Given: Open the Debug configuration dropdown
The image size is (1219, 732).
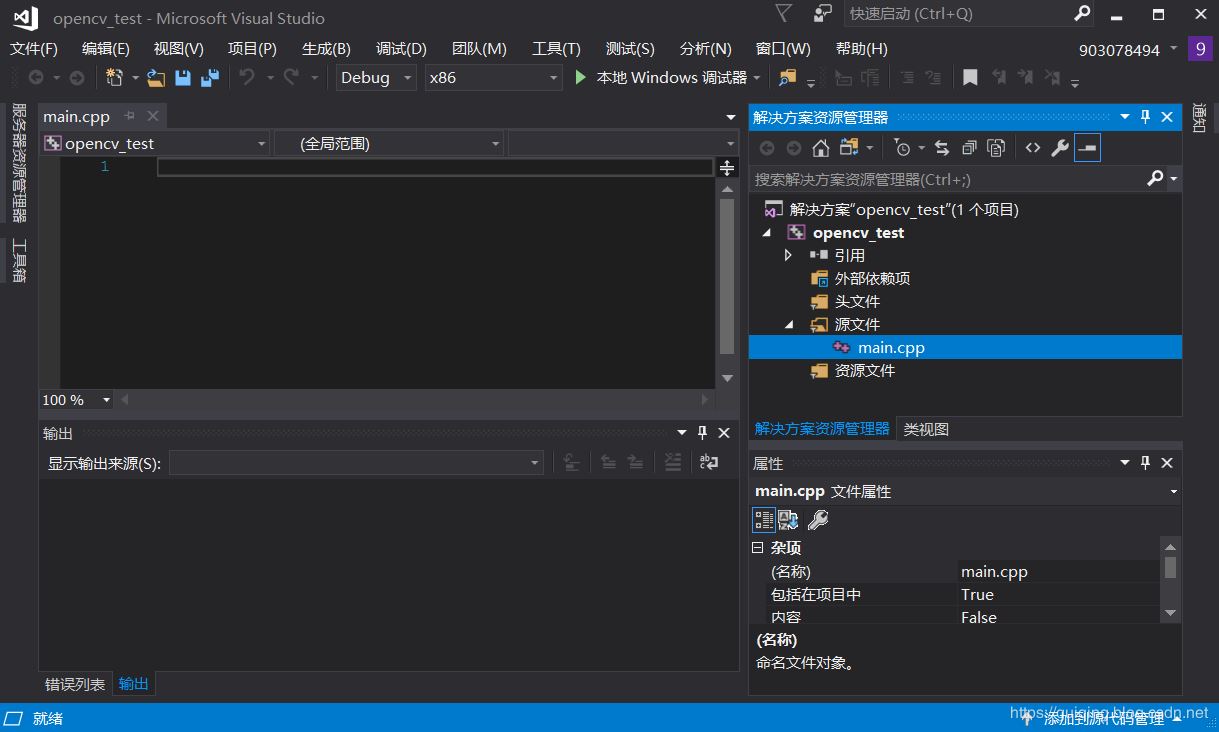Looking at the screenshot, I should click(x=376, y=77).
